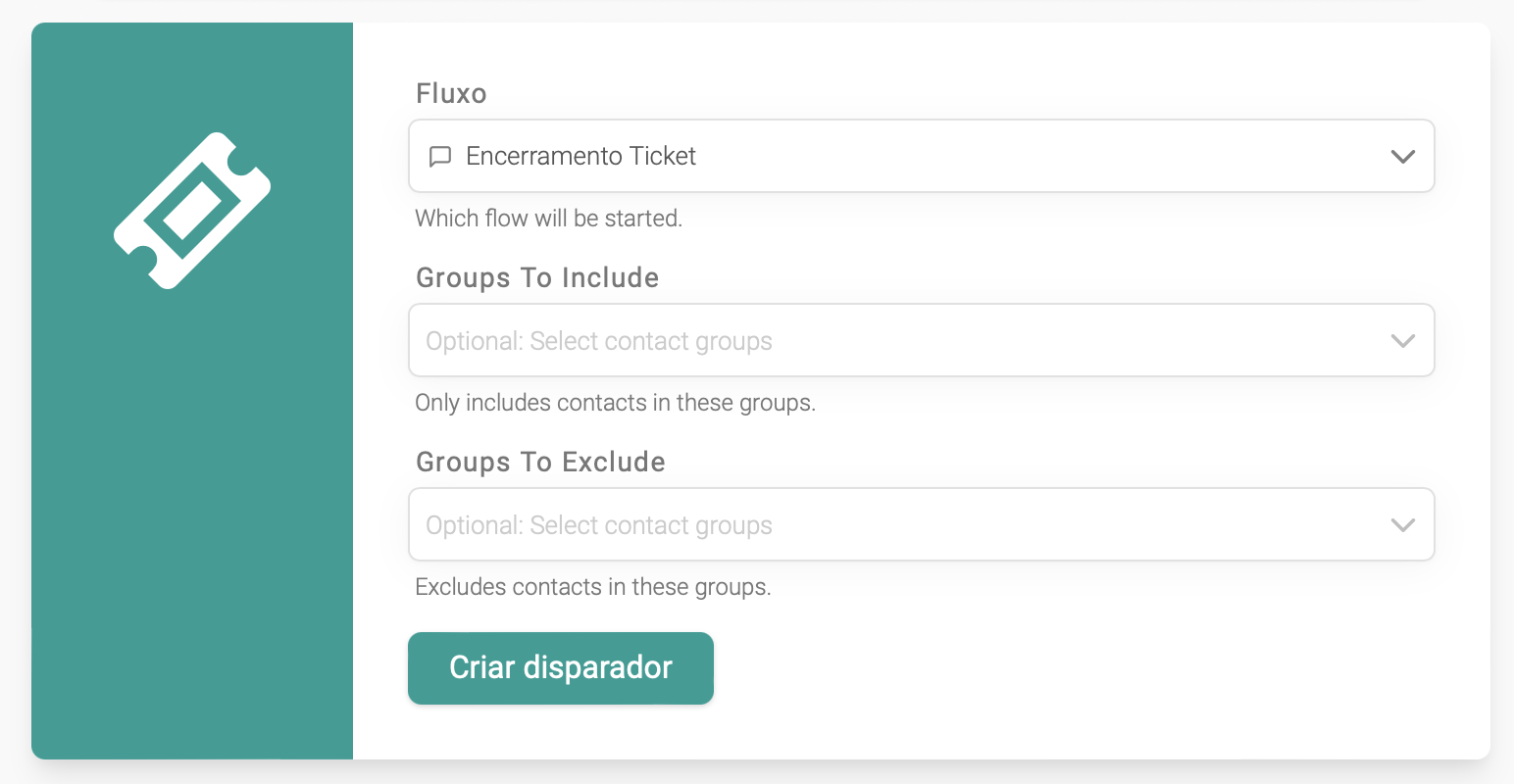1514x784 pixels.
Task: Click the placeholder text in Groups To Exclude
Action: point(599,525)
